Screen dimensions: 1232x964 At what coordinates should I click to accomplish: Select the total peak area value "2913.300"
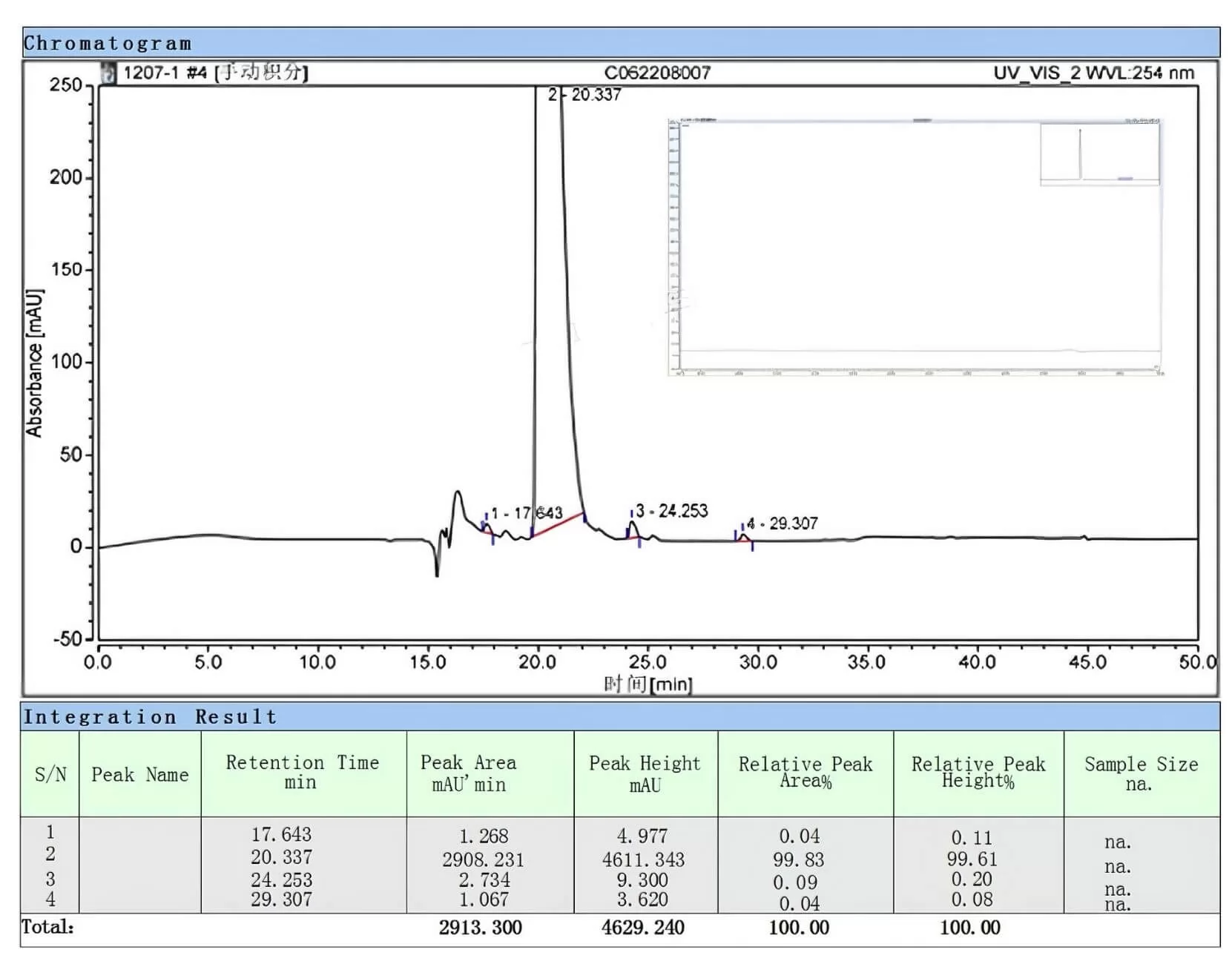click(481, 928)
